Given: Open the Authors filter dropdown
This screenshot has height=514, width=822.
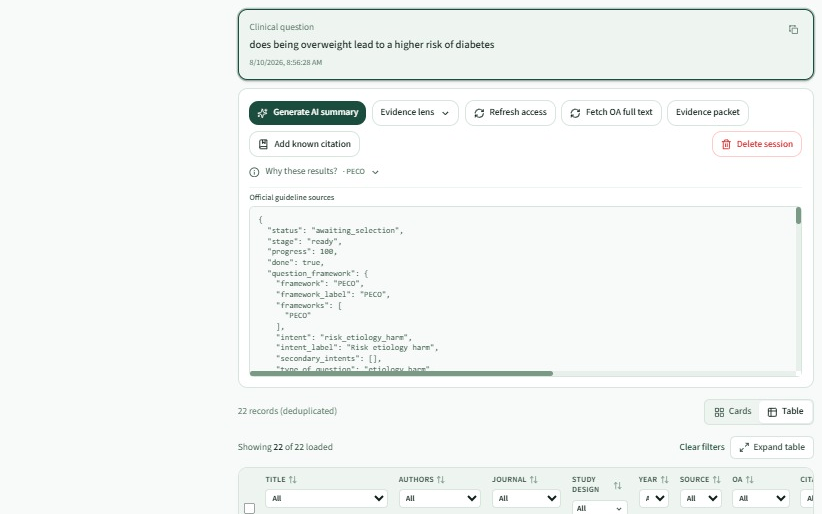Looking at the screenshot, I should coord(440,499).
